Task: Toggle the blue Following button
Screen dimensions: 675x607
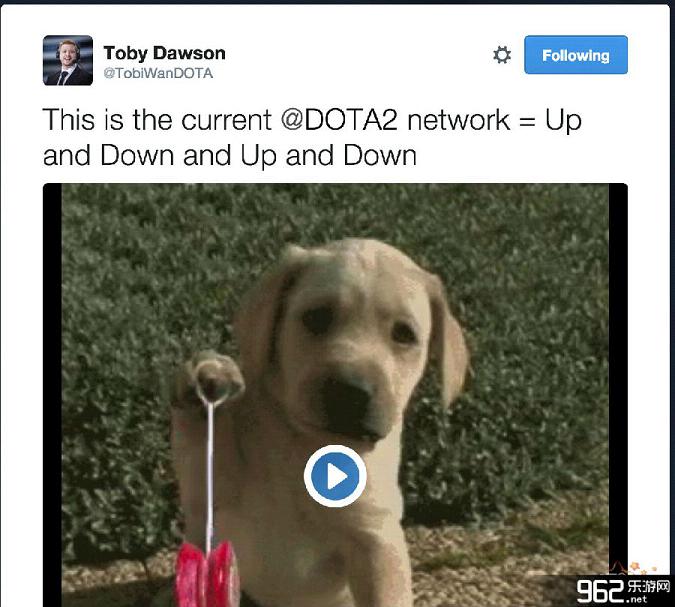Action: click(x=576, y=55)
